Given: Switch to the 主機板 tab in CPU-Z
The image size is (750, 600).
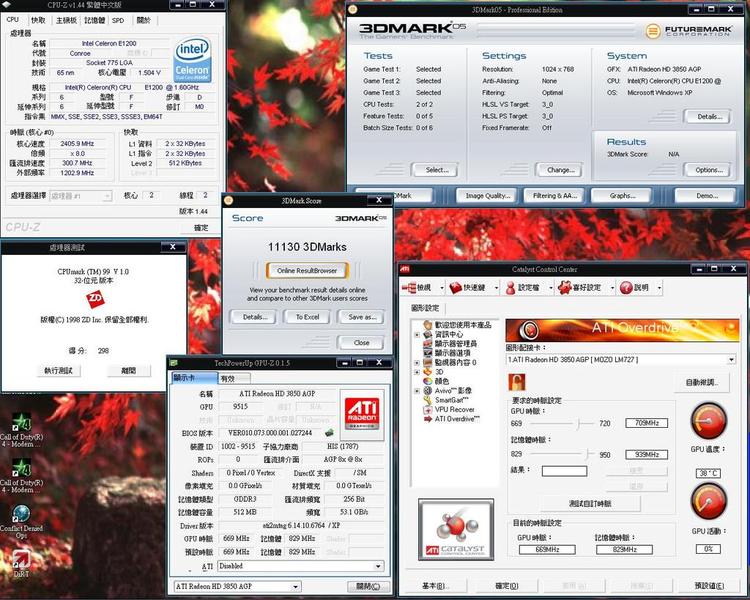Looking at the screenshot, I should pyautogui.click(x=66, y=20).
